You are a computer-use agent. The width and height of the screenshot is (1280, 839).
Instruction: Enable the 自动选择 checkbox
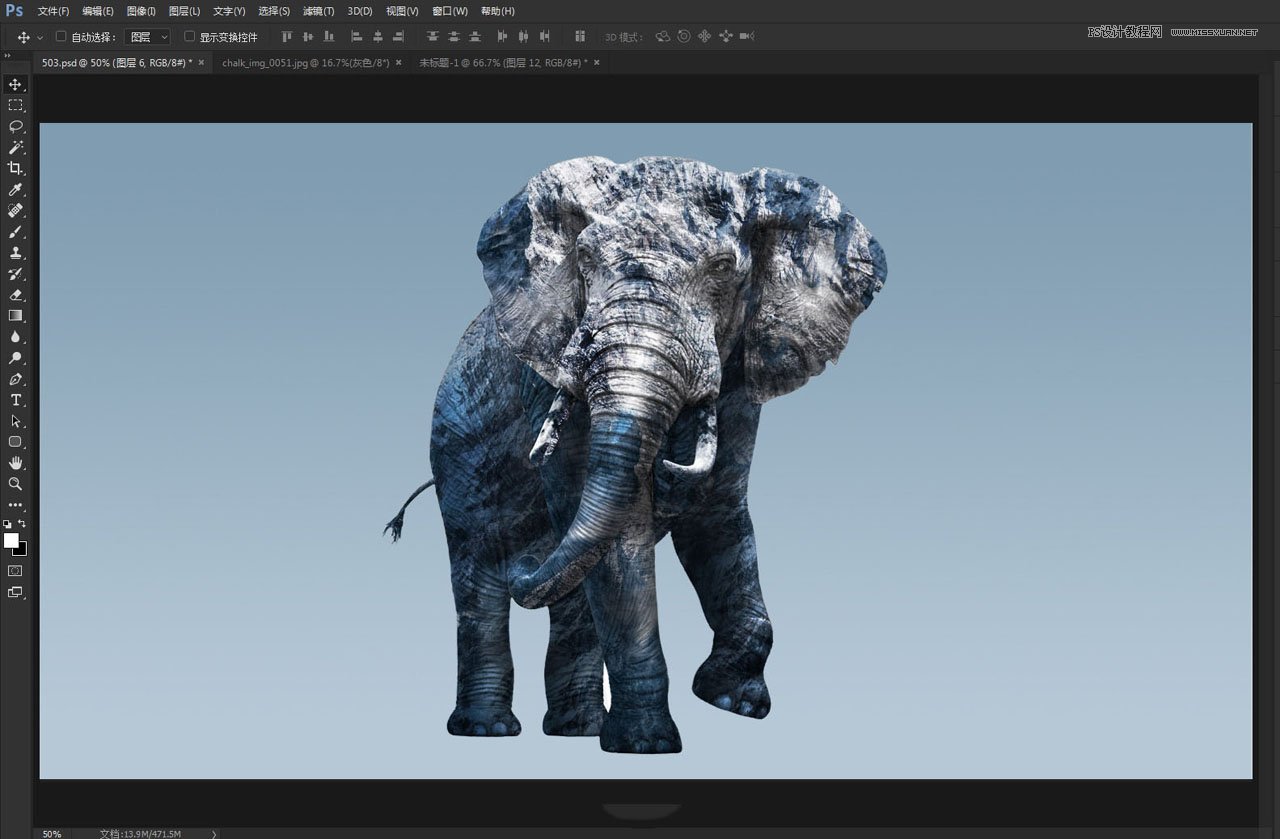pos(61,37)
